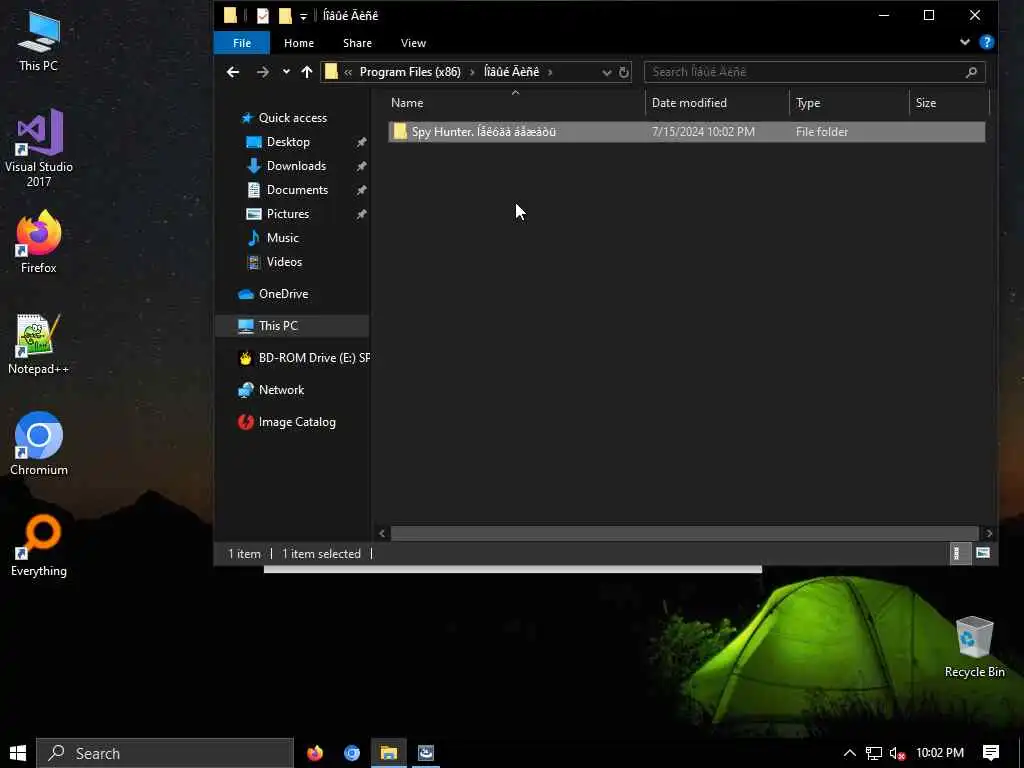Click New folder quick access toolbar icon

click(x=285, y=15)
